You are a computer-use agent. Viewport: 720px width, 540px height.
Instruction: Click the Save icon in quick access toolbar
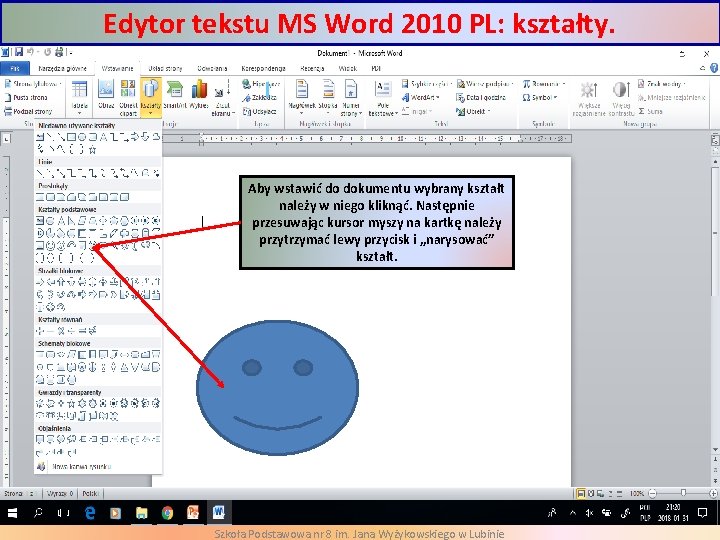pos(19,52)
